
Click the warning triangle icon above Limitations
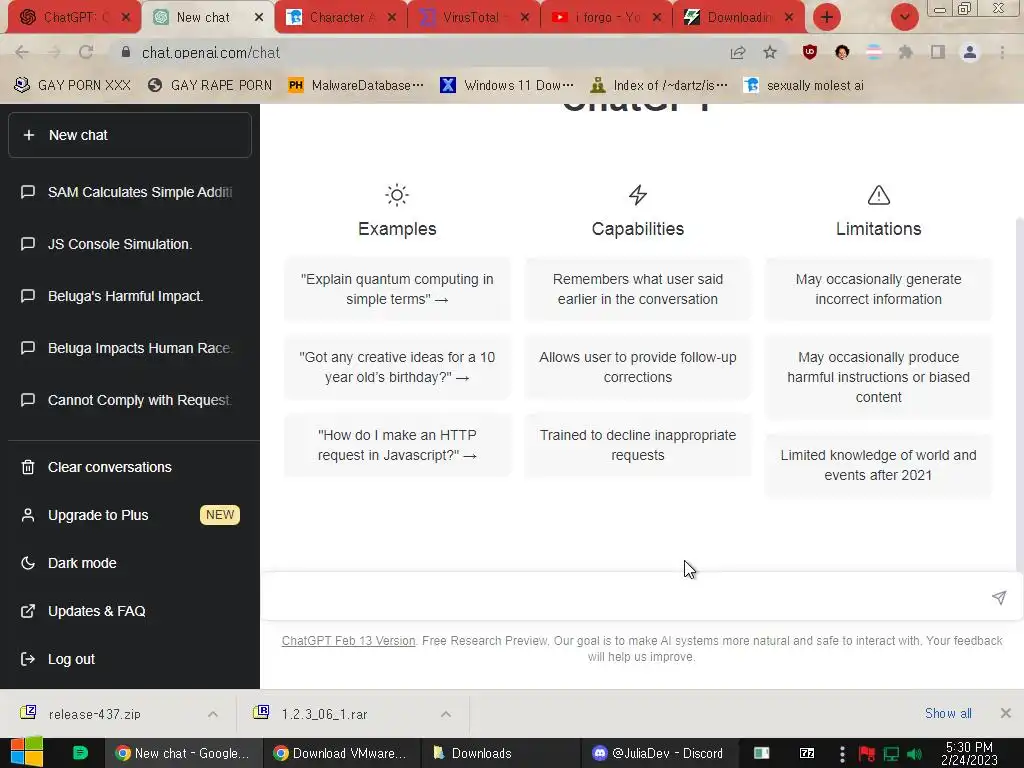pos(879,195)
